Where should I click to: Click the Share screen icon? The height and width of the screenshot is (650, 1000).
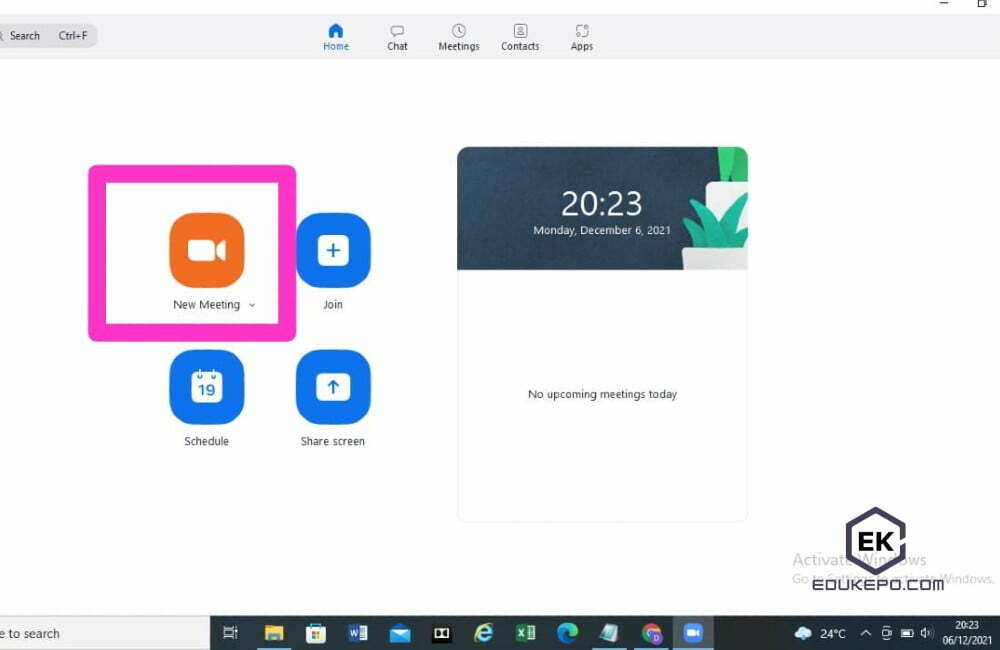pyautogui.click(x=333, y=386)
